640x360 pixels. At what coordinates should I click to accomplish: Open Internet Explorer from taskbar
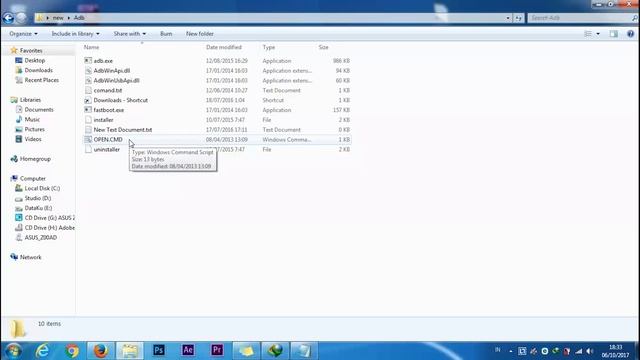click(x=42, y=351)
